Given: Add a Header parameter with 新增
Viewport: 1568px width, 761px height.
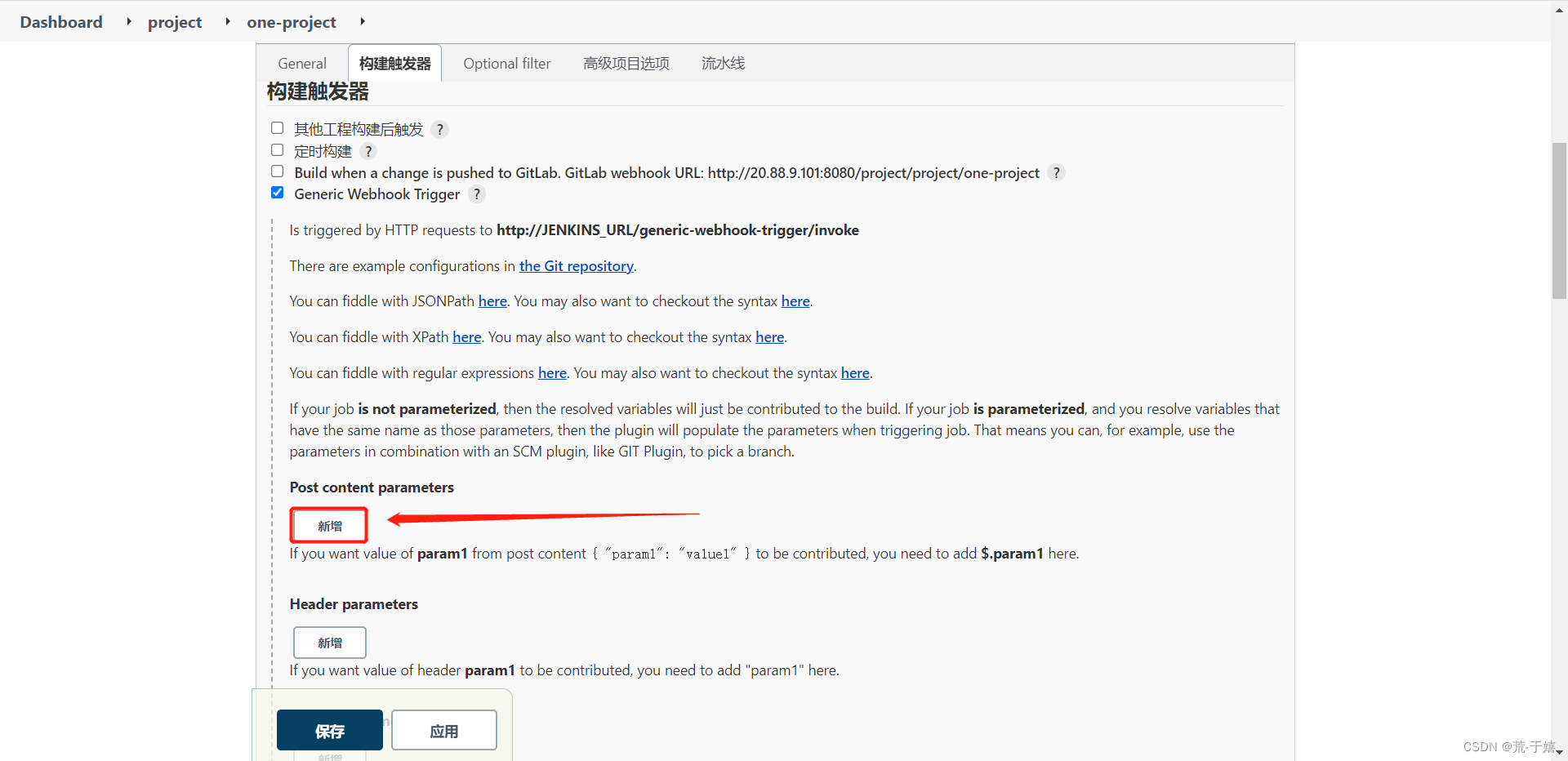Looking at the screenshot, I should point(330,643).
